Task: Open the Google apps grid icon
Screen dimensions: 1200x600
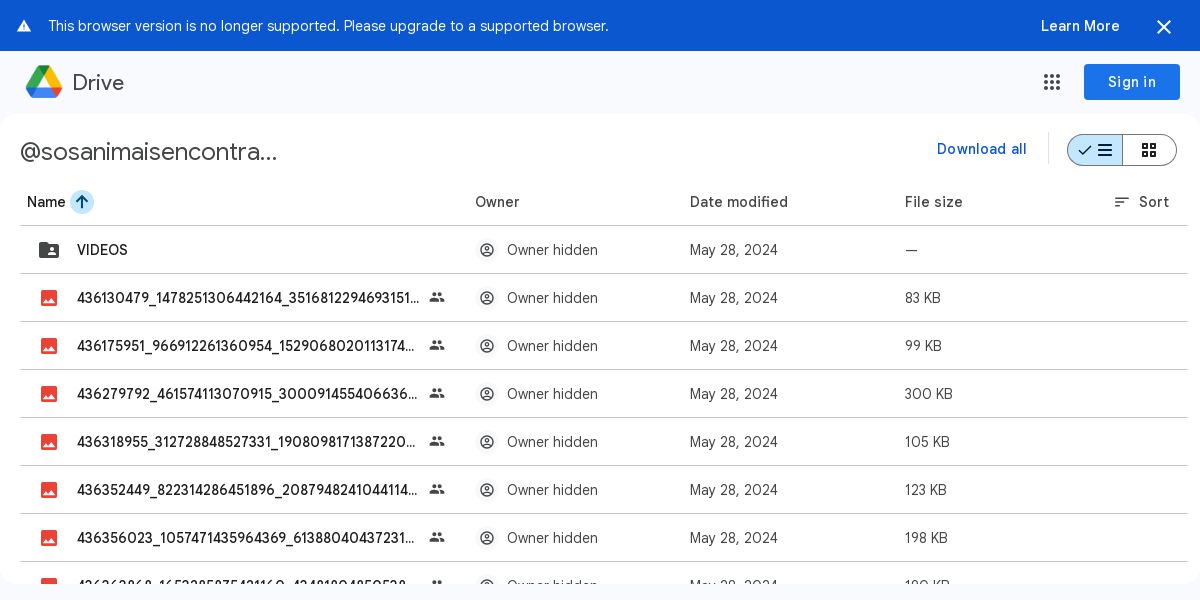Action: [x=1052, y=82]
